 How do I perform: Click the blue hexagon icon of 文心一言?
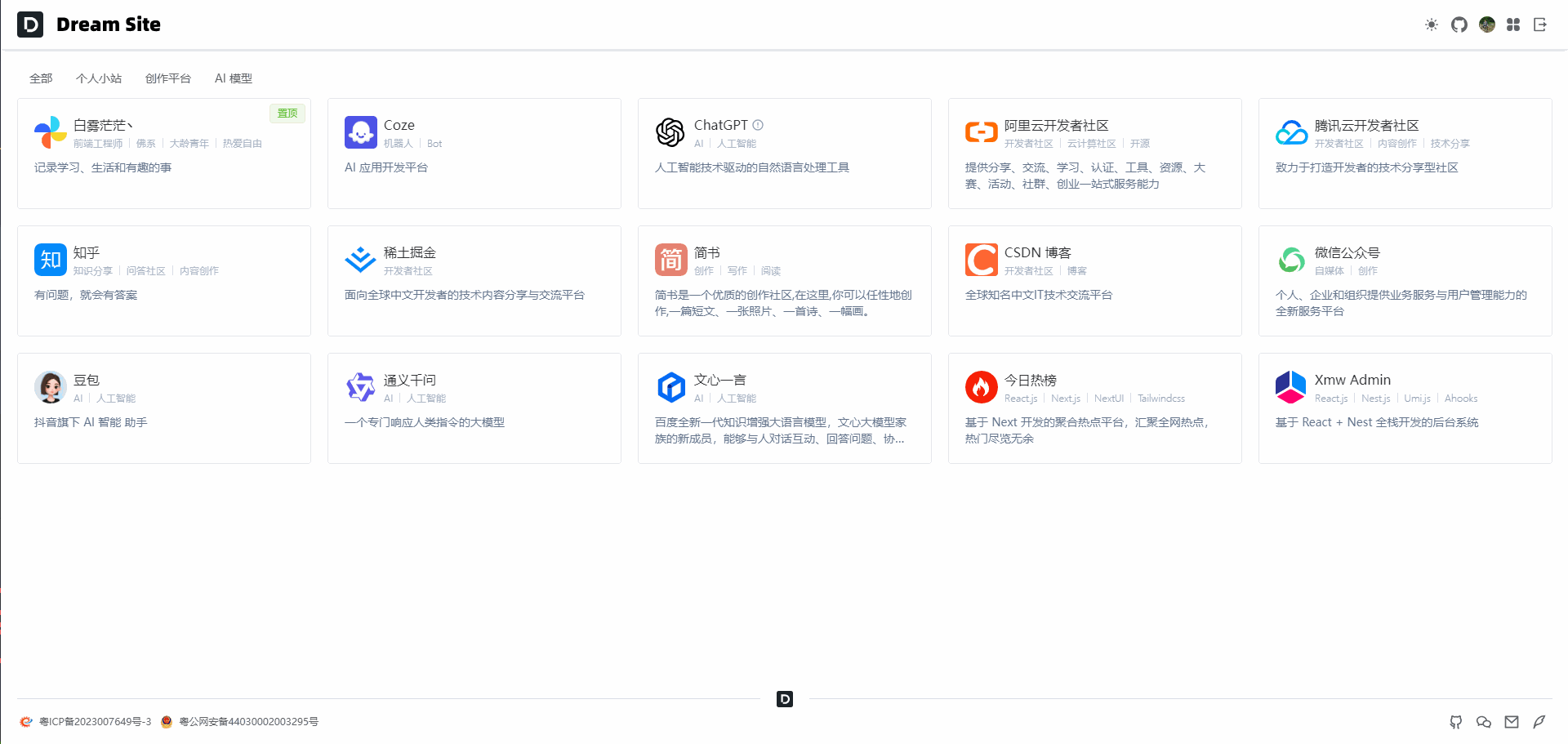(x=671, y=387)
